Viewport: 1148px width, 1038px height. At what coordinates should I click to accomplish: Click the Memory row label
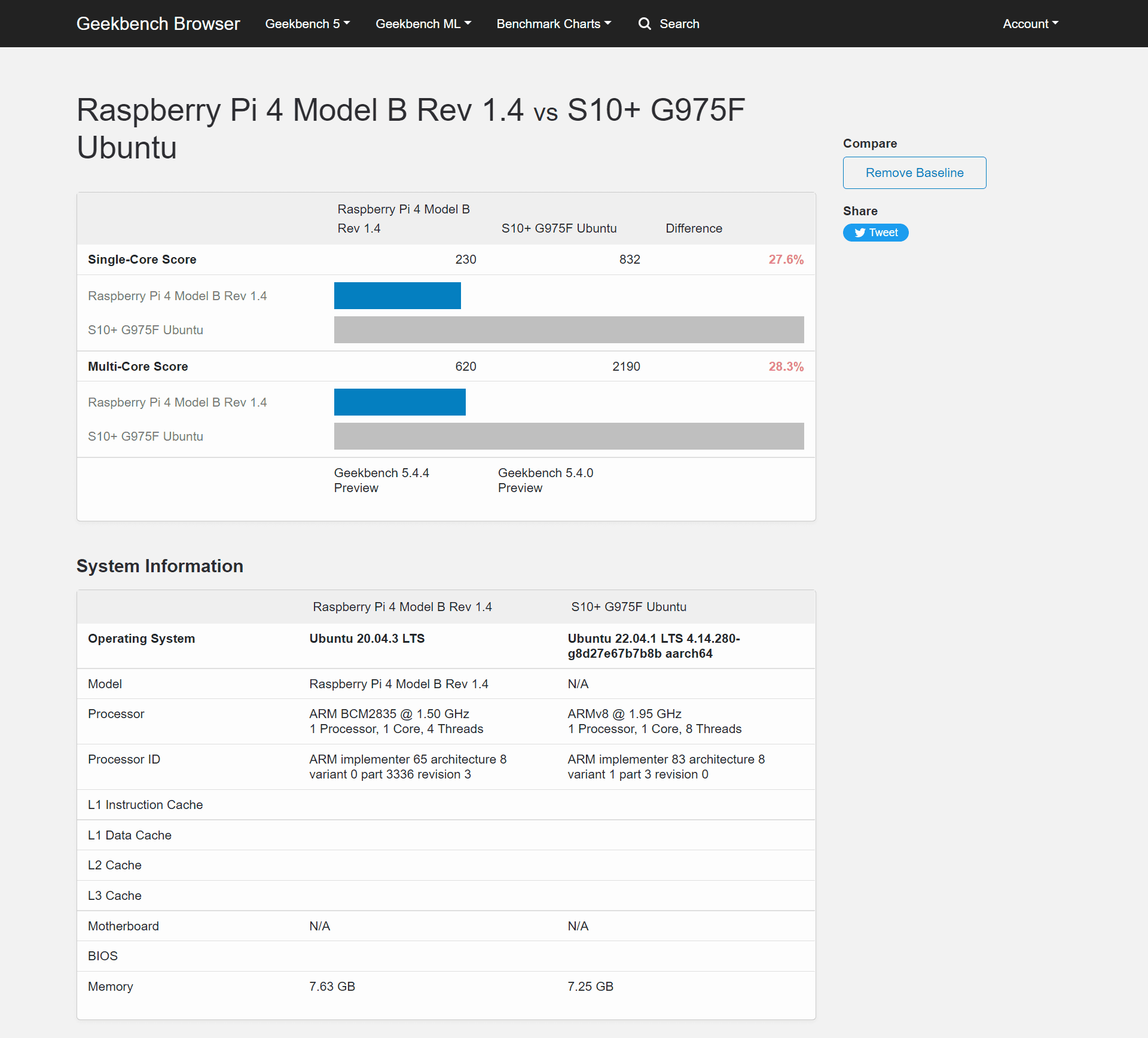111,987
